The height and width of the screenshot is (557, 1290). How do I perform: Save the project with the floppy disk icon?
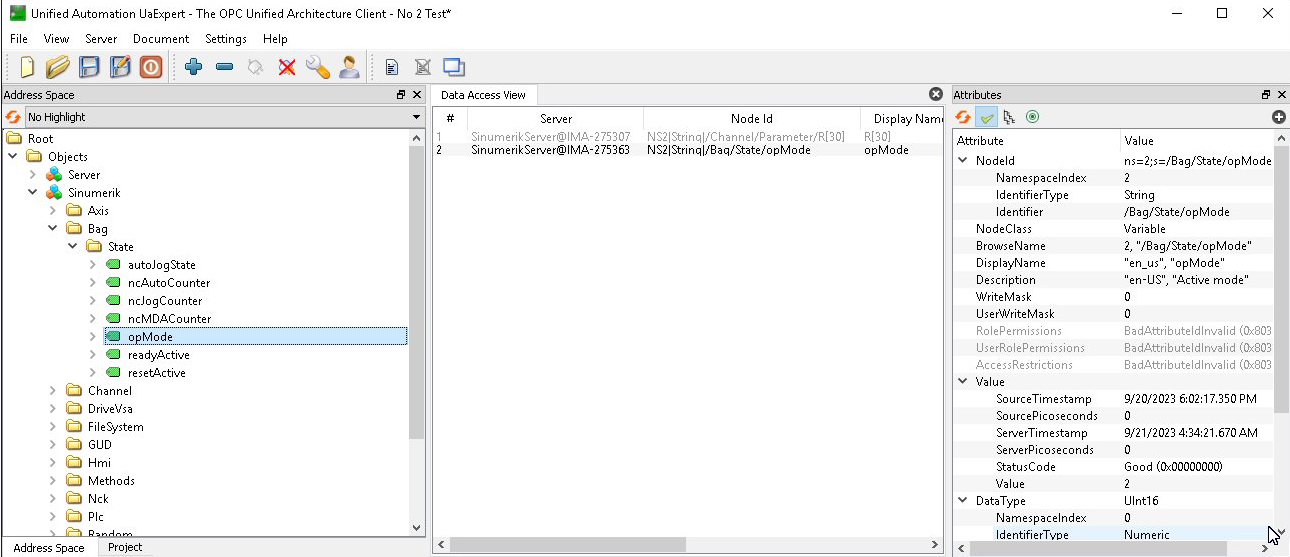click(x=89, y=67)
